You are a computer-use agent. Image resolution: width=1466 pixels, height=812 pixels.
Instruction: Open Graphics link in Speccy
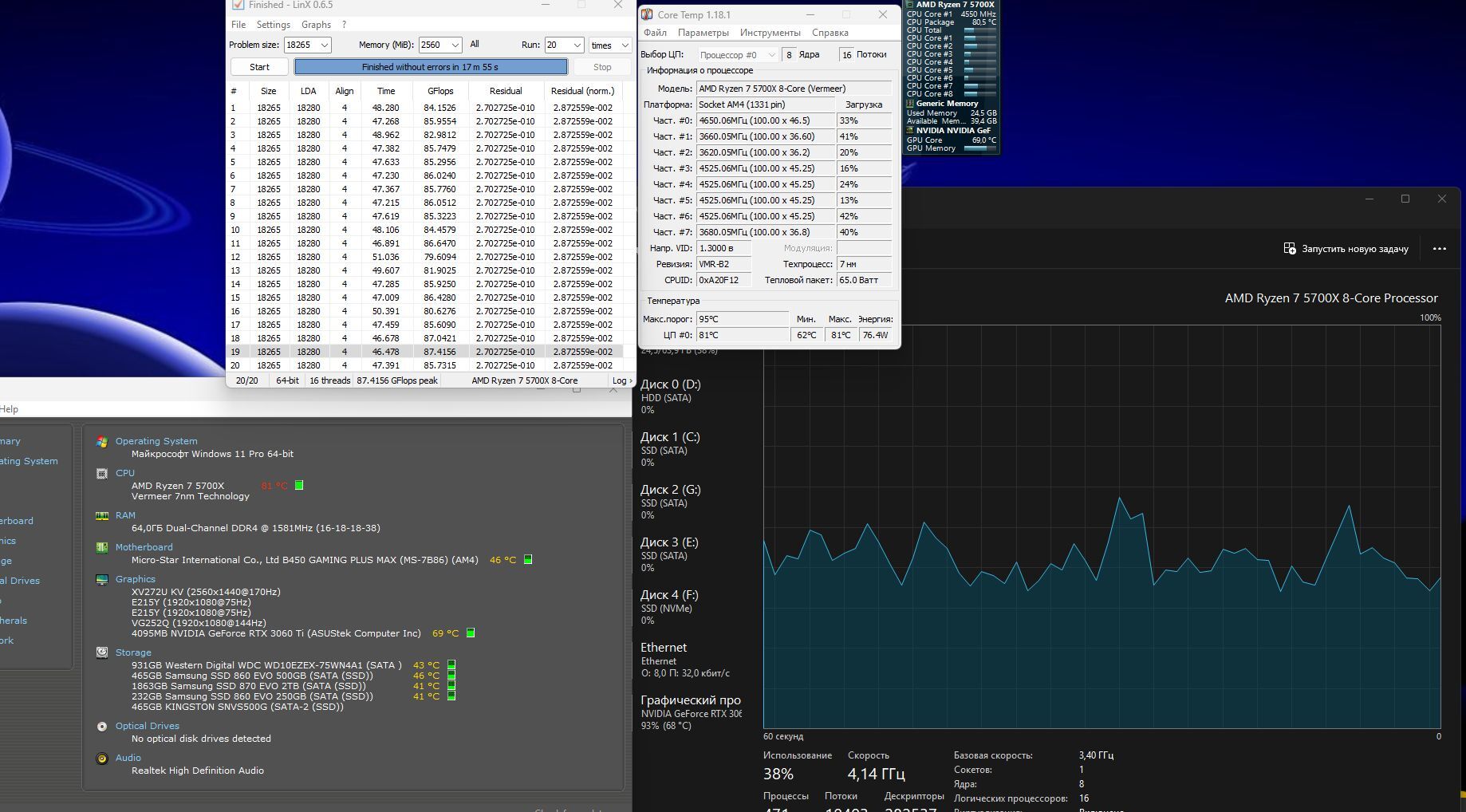[x=136, y=579]
